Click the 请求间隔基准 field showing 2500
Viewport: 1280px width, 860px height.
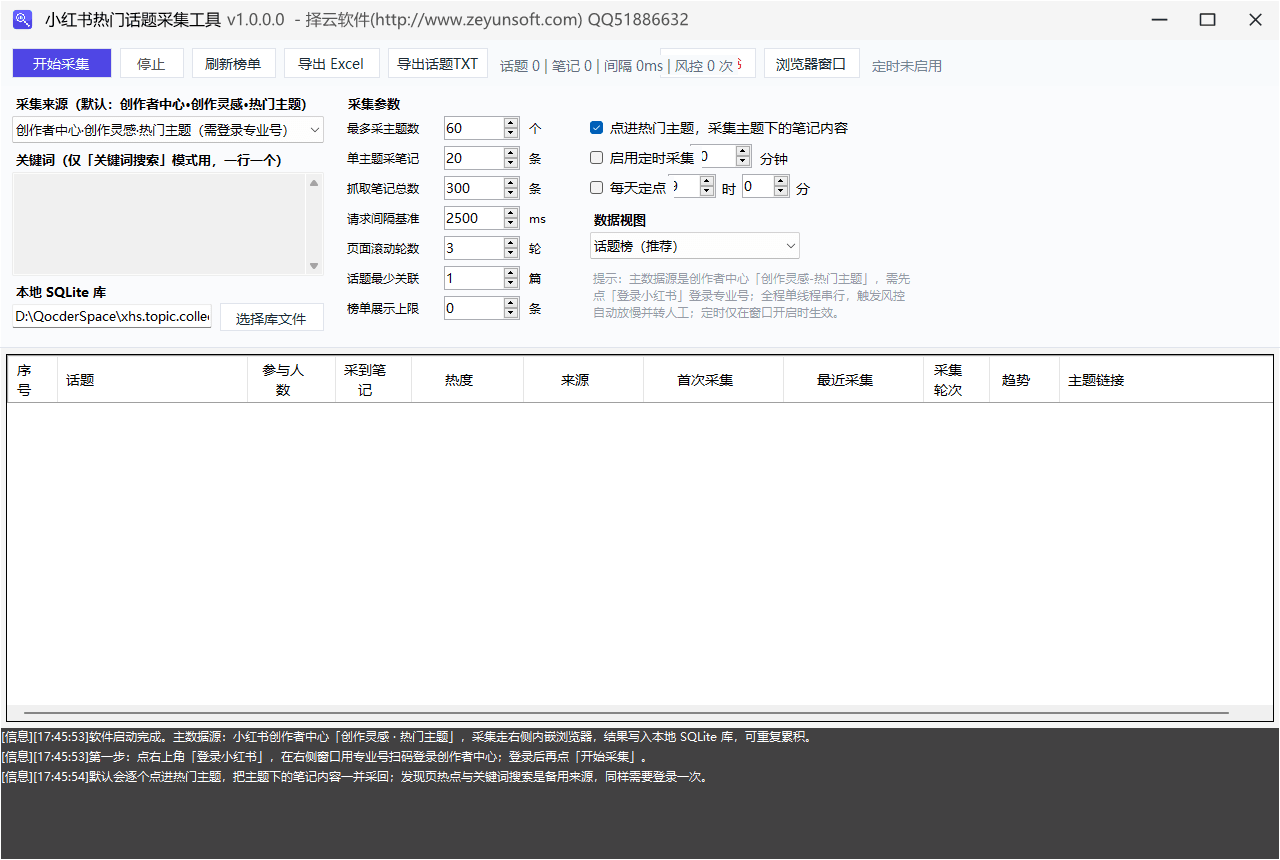[x=473, y=218]
